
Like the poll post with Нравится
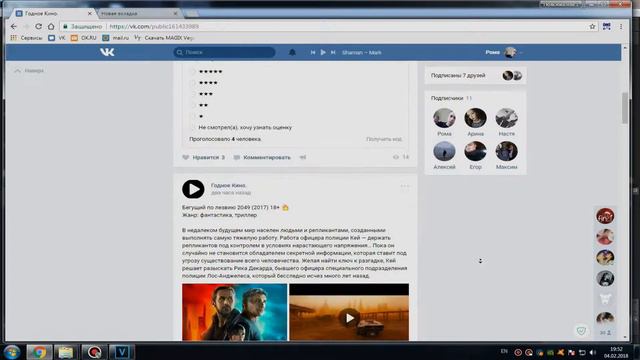click(x=203, y=157)
